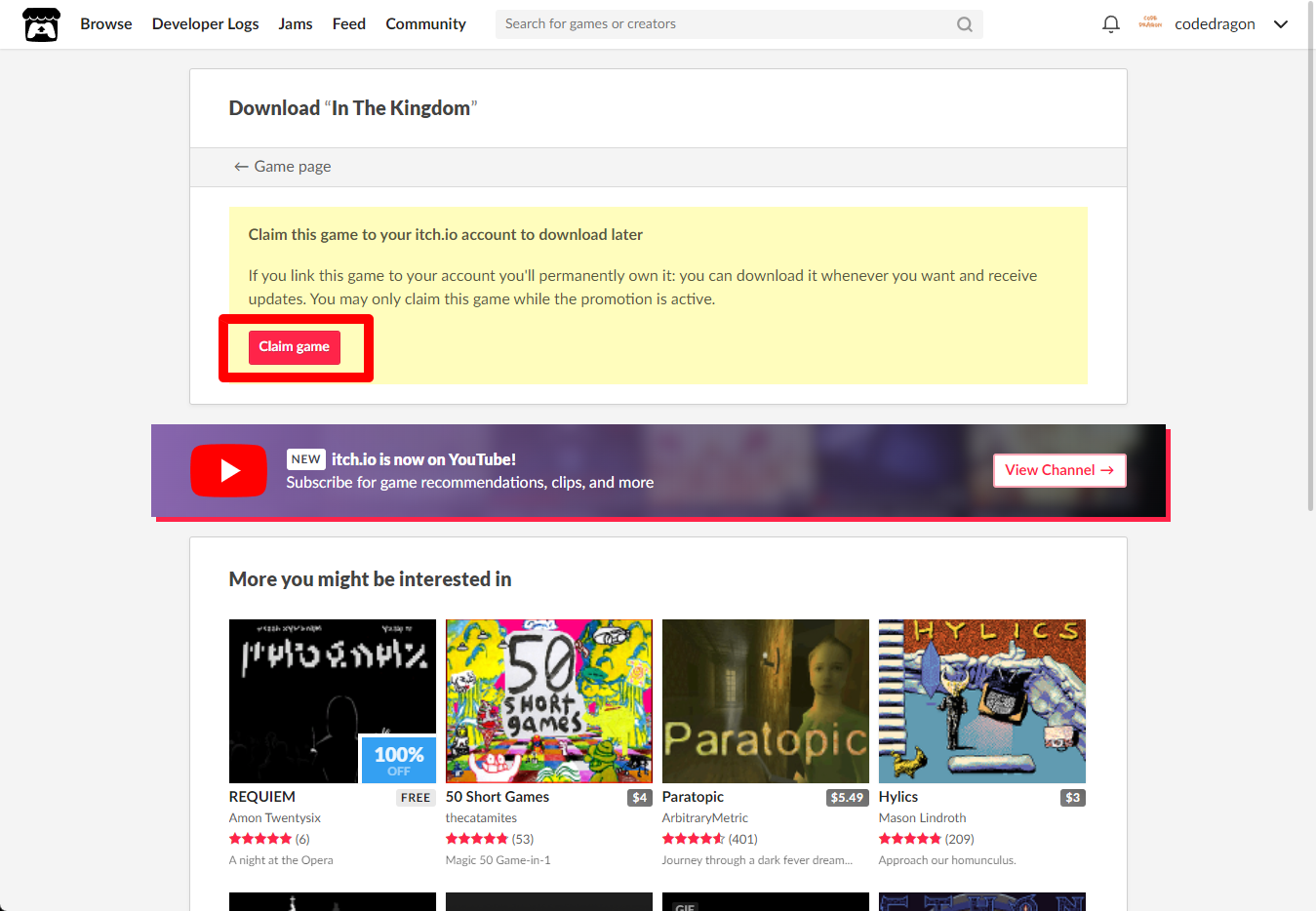Screen dimensions: 1316x911
Task: Open Mason Lindroth creator page
Action: tap(923, 818)
